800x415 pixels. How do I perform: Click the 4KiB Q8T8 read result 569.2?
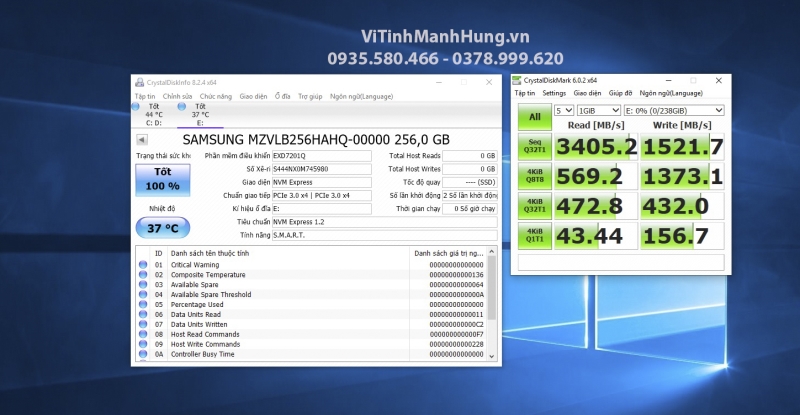click(596, 176)
